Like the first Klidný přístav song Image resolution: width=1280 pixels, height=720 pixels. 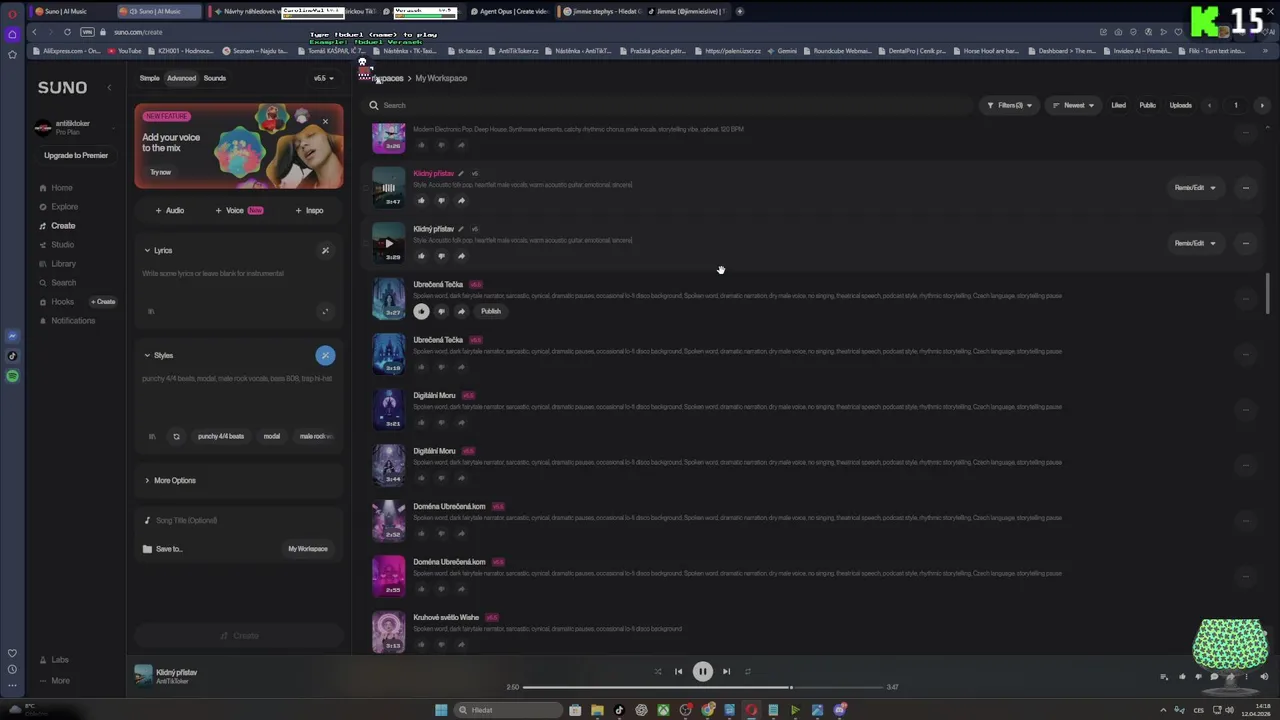click(x=421, y=200)
